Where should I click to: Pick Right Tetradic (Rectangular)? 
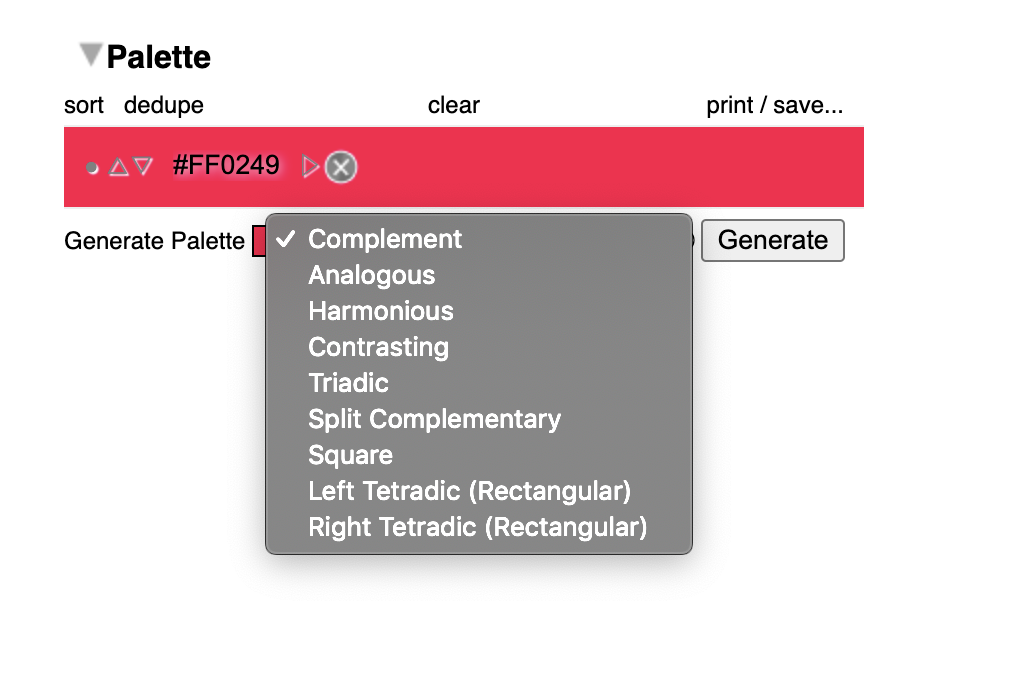(478, 527)
